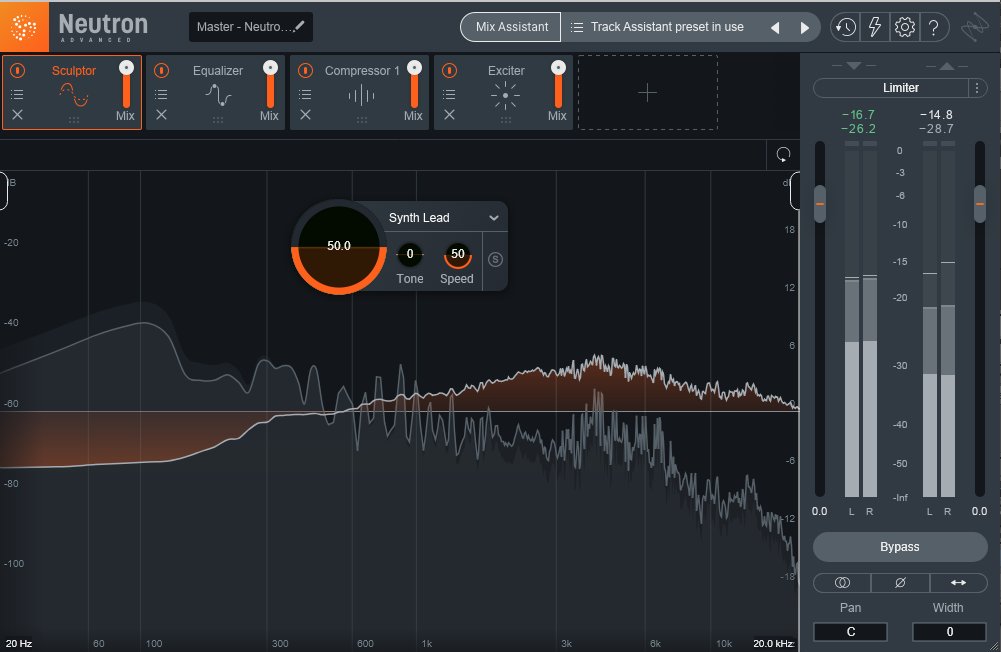
Task: Open the preset list icon beside Track Assistant
Action: (x=576, y=27)
